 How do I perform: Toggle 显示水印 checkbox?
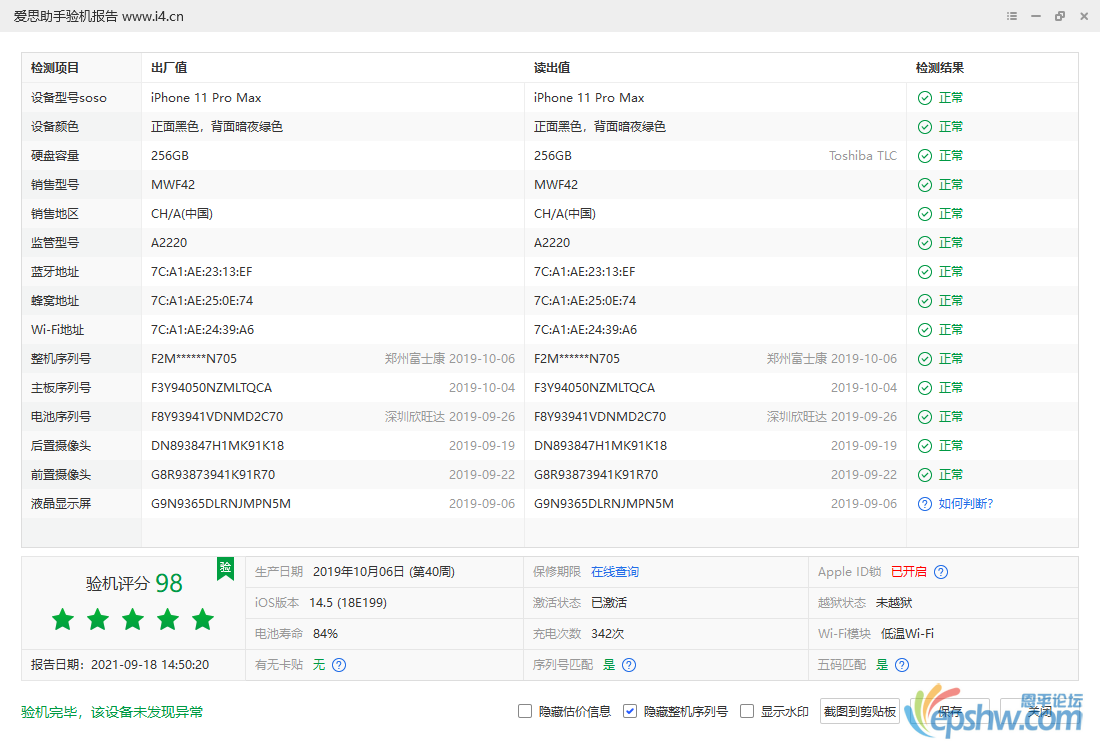click(747, 711)
